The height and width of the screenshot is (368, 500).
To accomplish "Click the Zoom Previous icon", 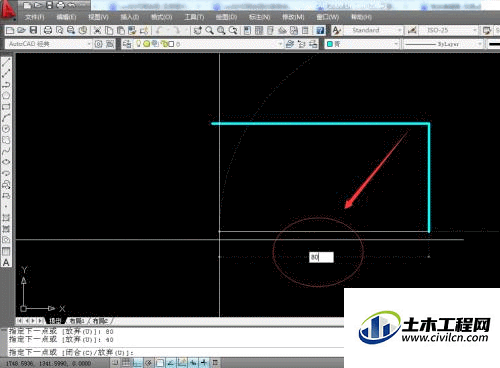I will (233, 31).
